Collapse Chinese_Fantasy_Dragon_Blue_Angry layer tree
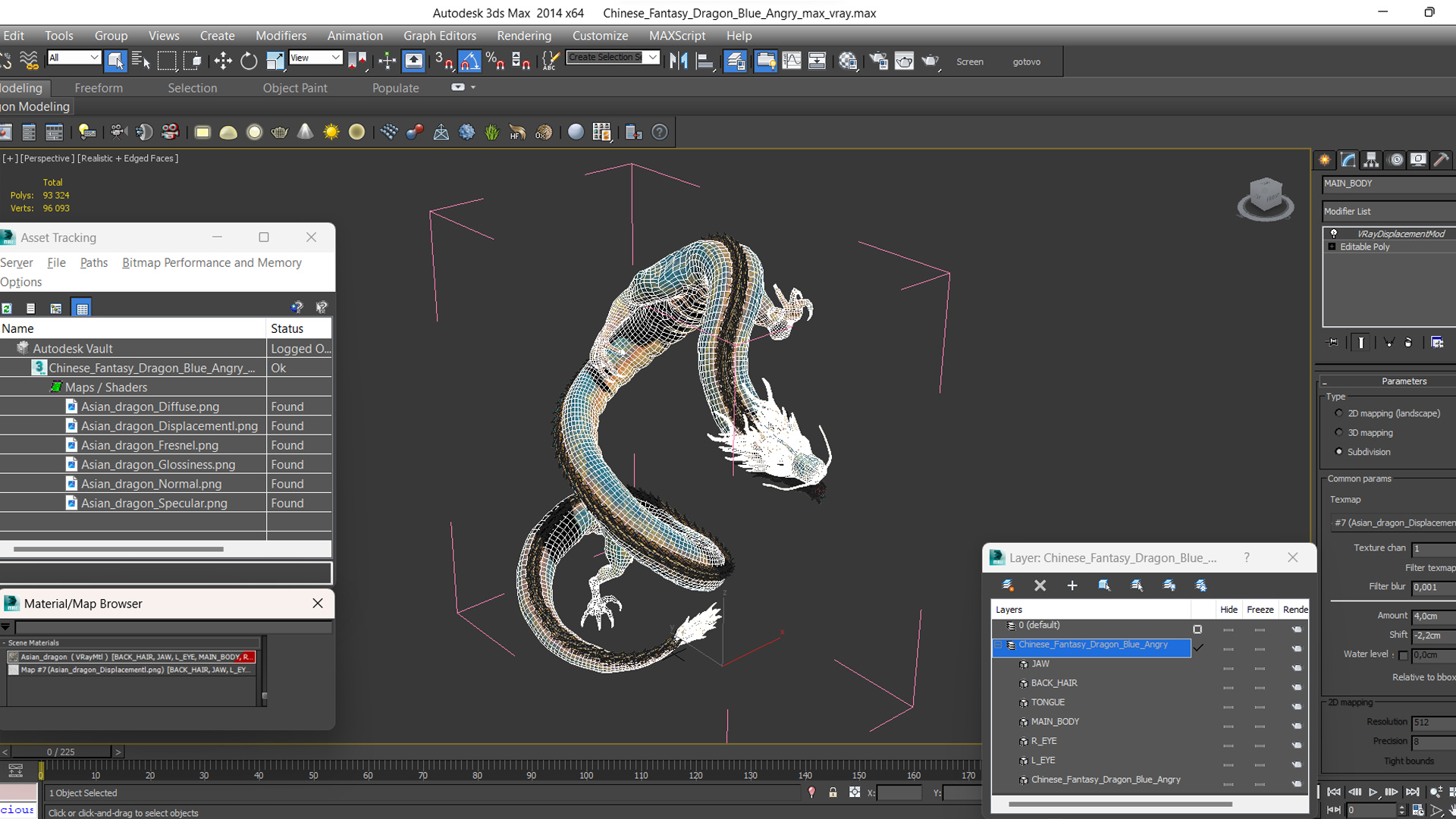Viewport: 1456px width, 819px height. [999, 645]
